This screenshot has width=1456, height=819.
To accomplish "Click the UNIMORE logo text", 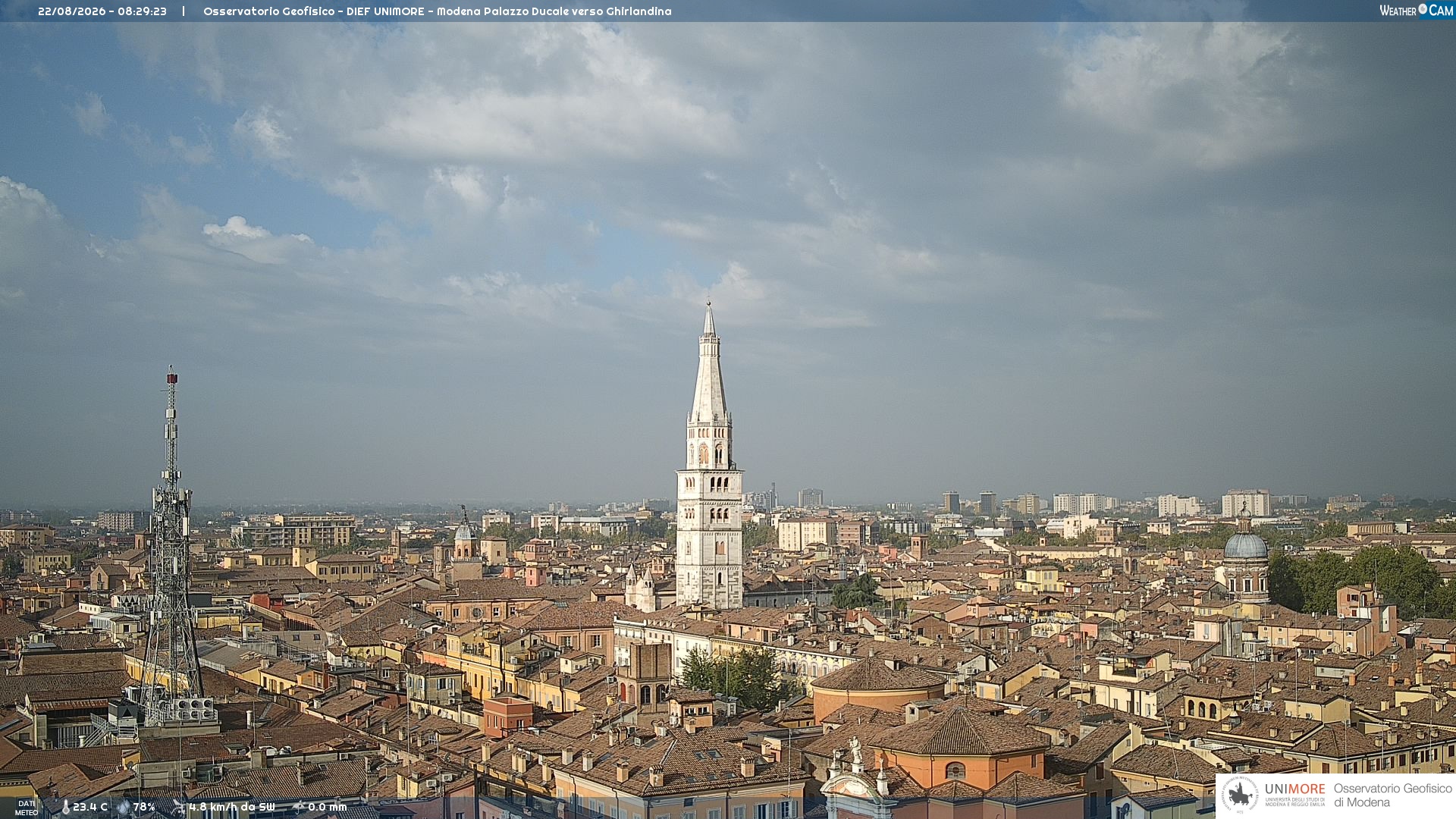I will (x=1295, y=789).
